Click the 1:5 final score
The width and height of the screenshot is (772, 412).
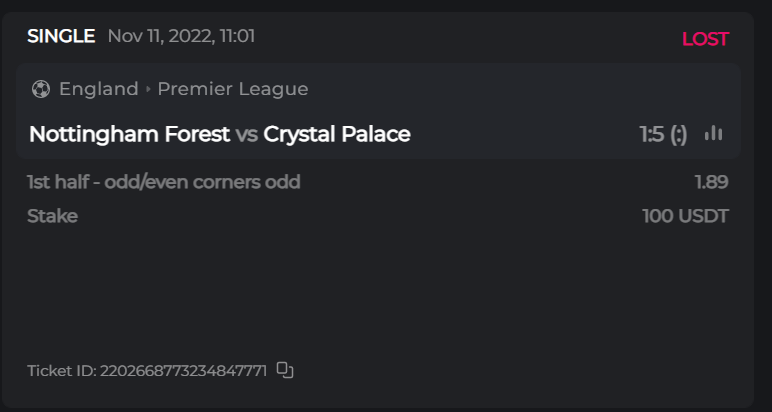coord(652,134)
